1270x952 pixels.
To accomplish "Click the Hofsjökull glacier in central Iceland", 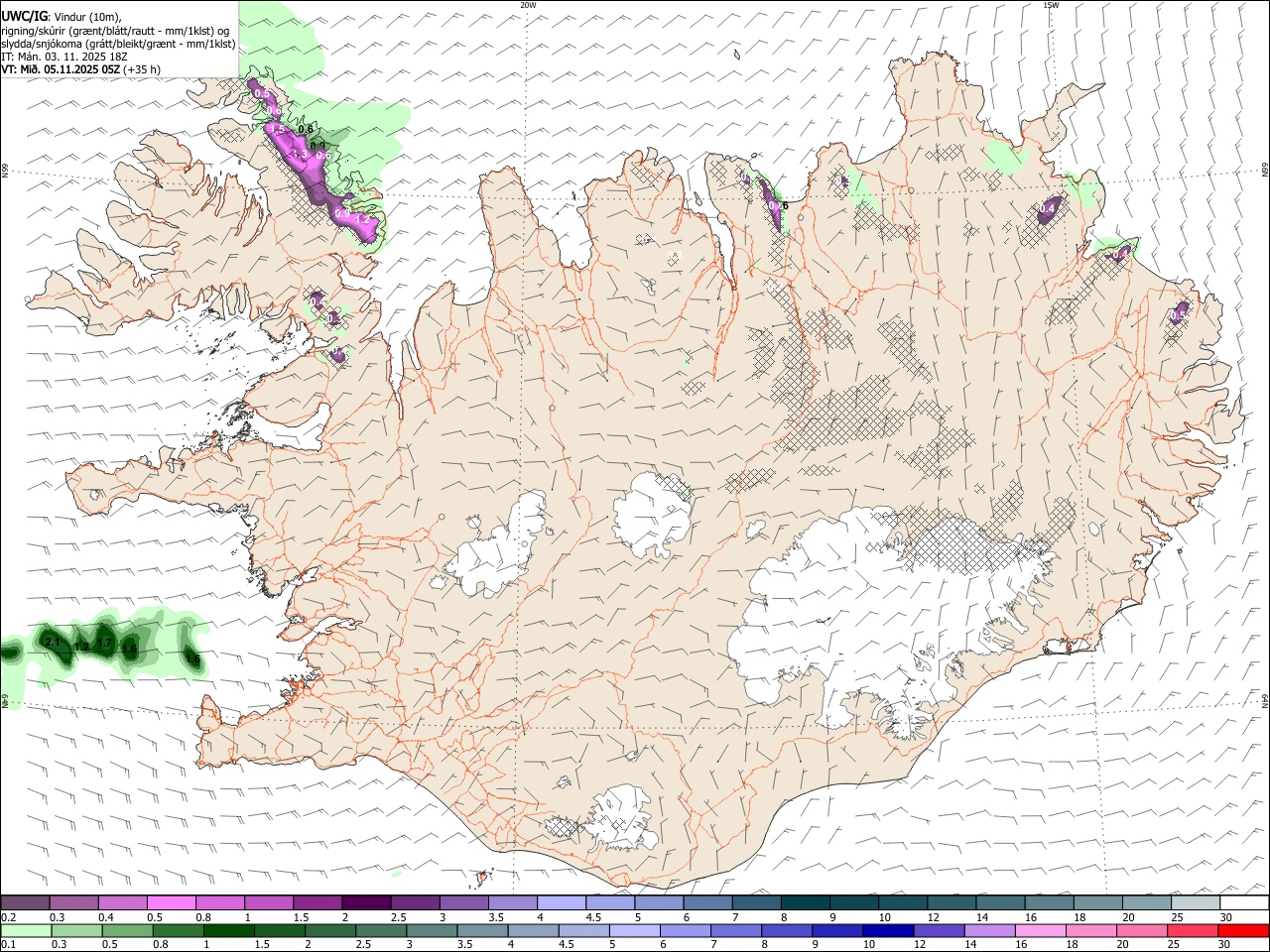I will tap(653, 514).
